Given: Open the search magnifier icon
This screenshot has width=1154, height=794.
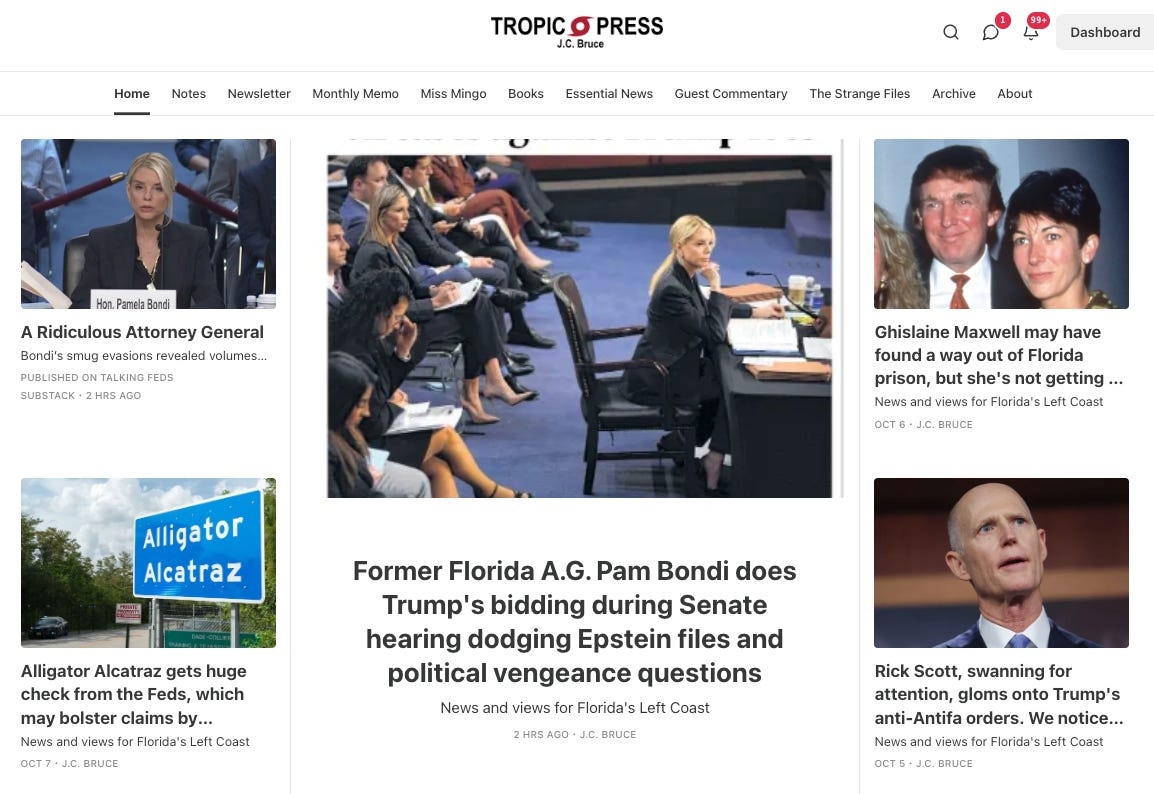Looking at the screenshot, I should 951,32.
